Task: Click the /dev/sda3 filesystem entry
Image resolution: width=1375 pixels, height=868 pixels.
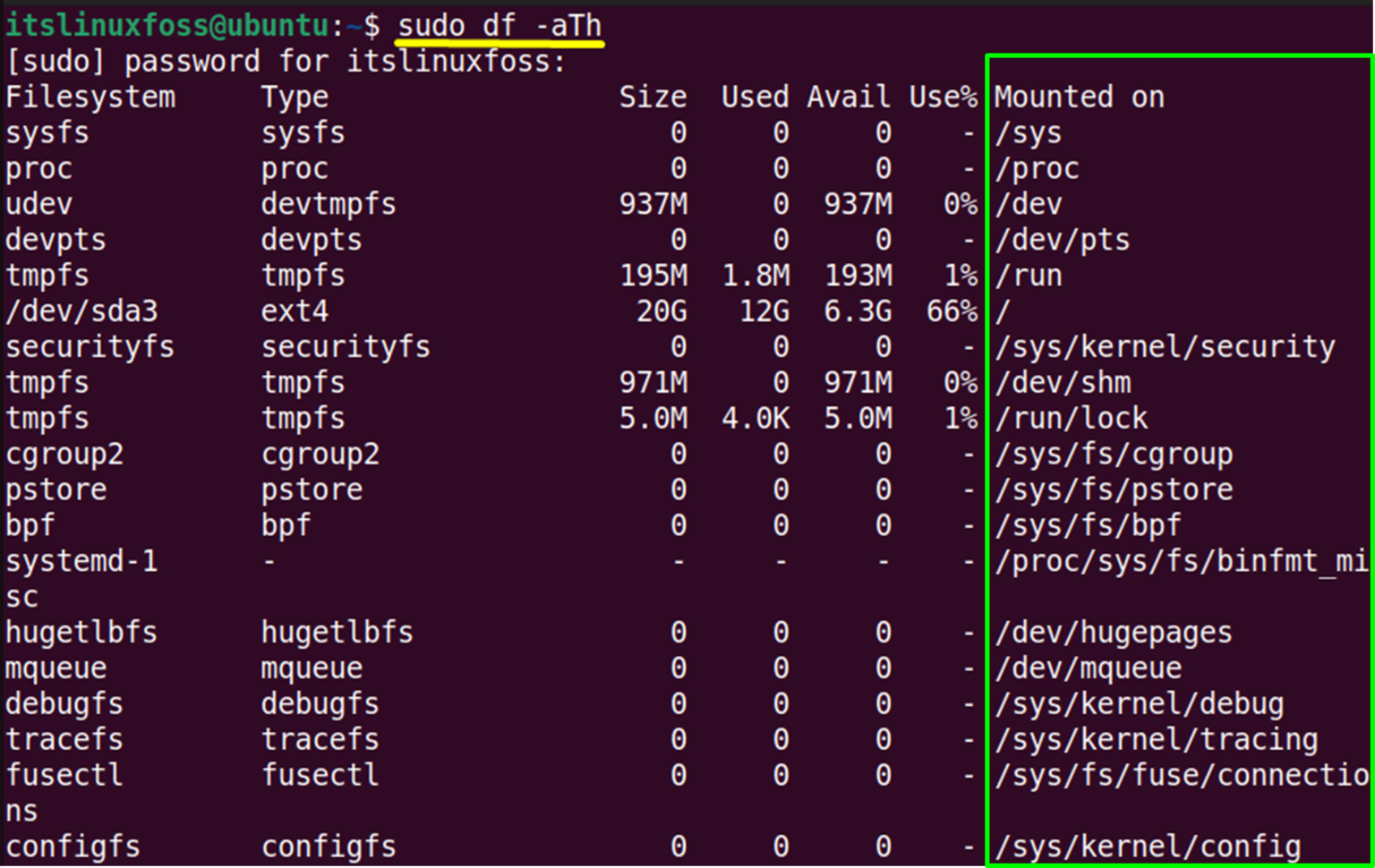Action: point(81,311)
